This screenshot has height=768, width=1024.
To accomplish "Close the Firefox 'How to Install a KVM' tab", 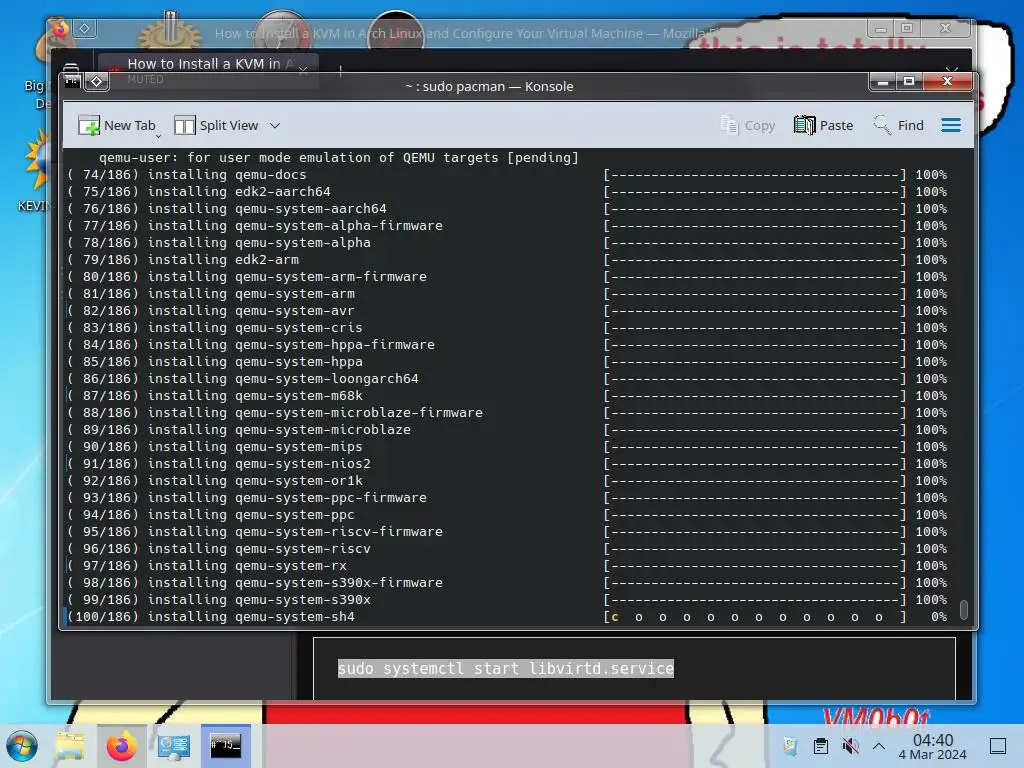I will (x=303, y=70).
